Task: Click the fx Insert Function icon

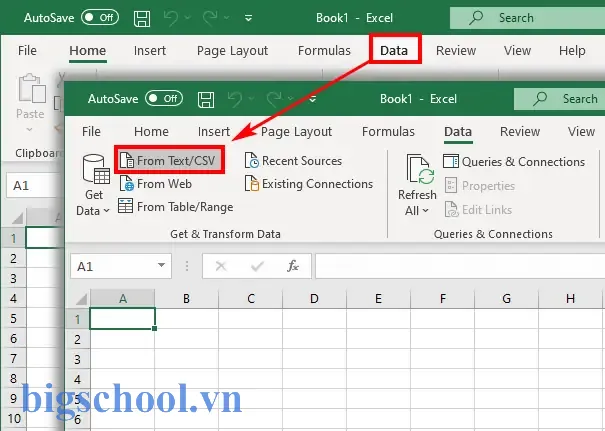Action: (292, 266)
